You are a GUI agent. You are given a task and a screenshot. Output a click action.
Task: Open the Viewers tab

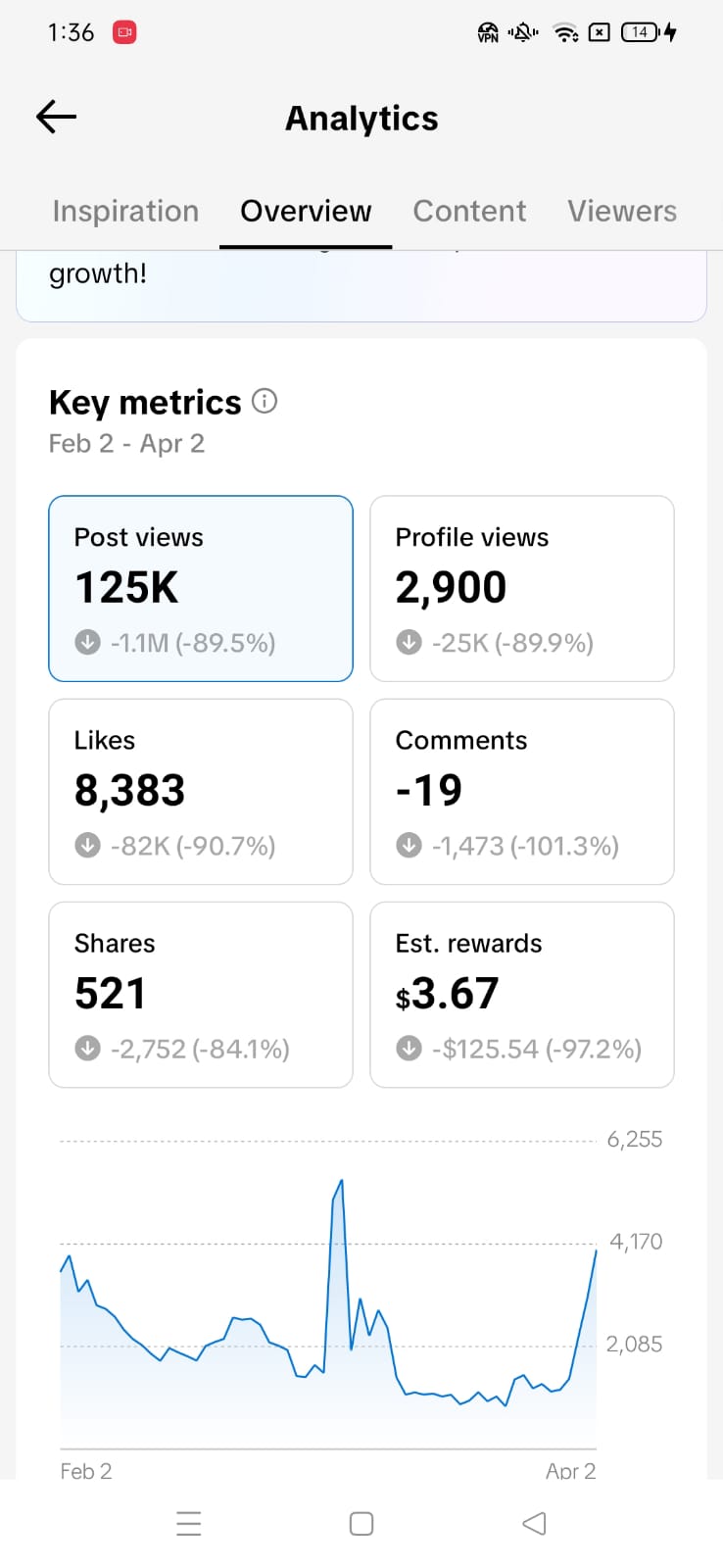[622, 212]
